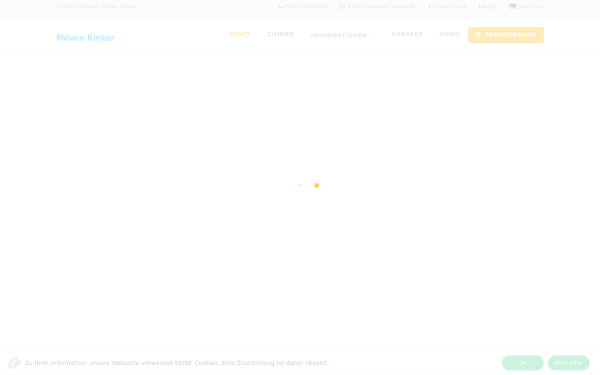Image resolution: width=600 pixels, height=375 pixels.
Task: Open the START menu item
Action: (240, 34)
